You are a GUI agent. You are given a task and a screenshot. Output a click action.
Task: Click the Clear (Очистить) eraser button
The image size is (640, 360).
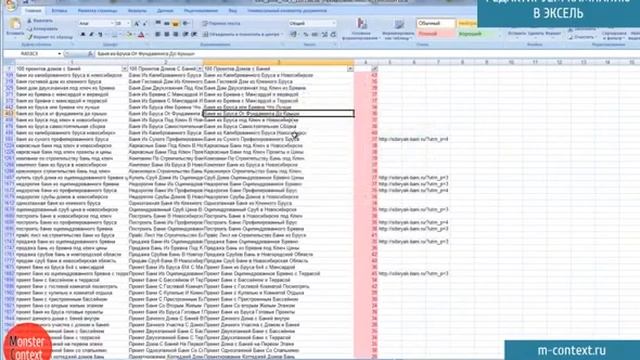583,37
